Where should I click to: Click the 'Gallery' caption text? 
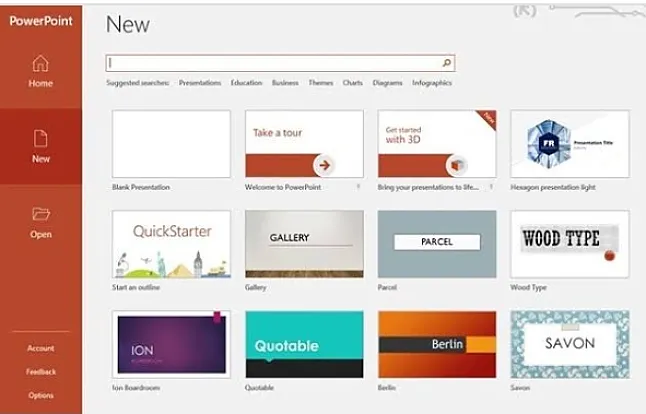pyautogui.click(x=255, y=287)
